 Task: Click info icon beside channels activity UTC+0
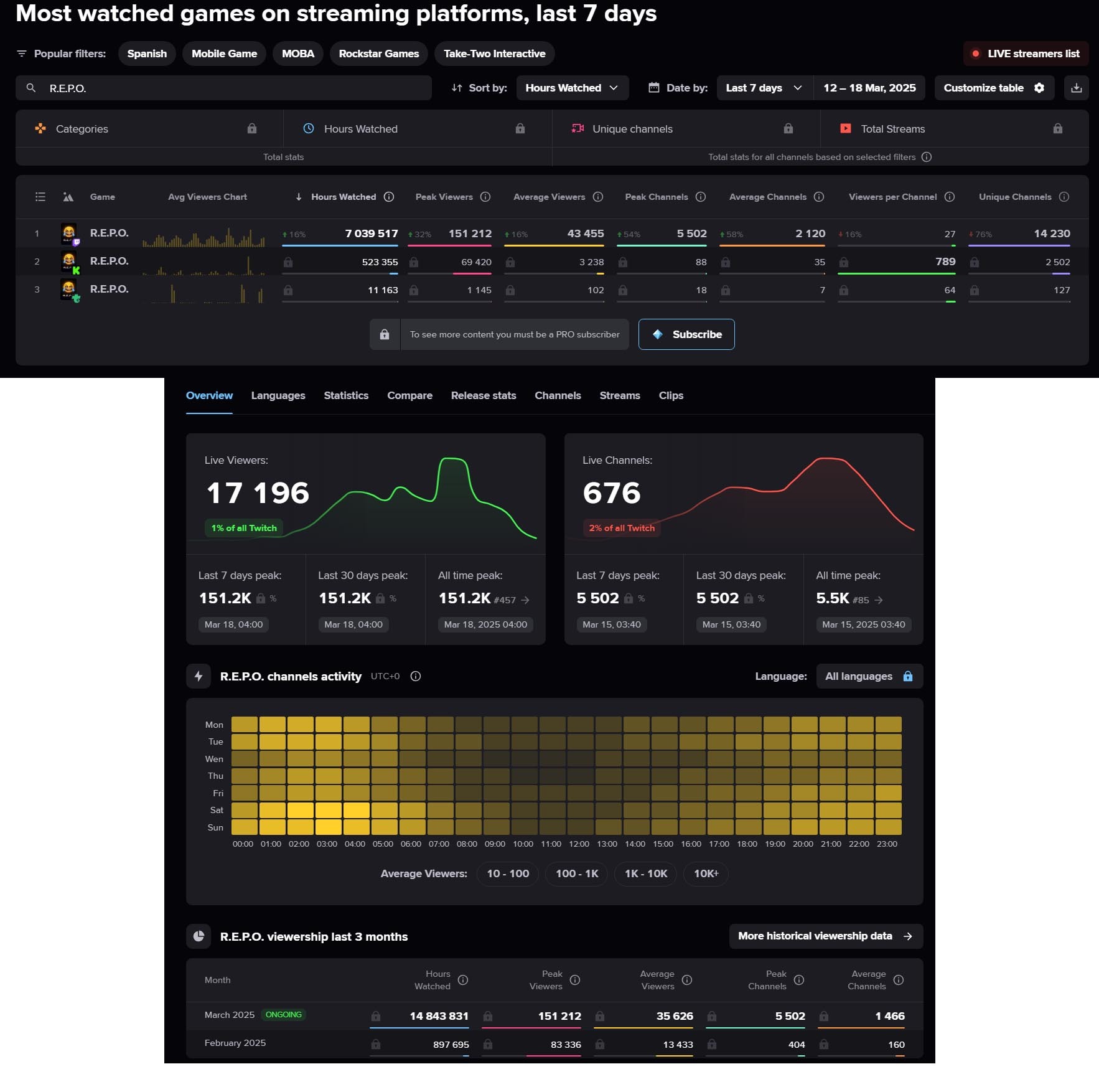(x=416, y=676)
